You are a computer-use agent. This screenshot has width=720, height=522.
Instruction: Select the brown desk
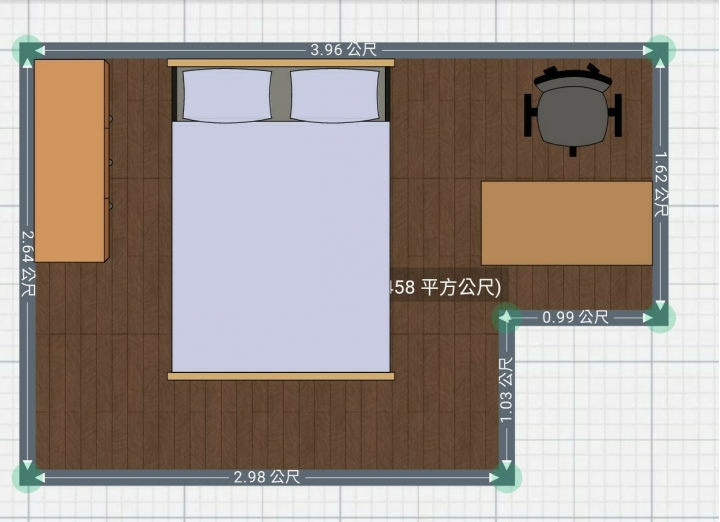click(567, 223)
